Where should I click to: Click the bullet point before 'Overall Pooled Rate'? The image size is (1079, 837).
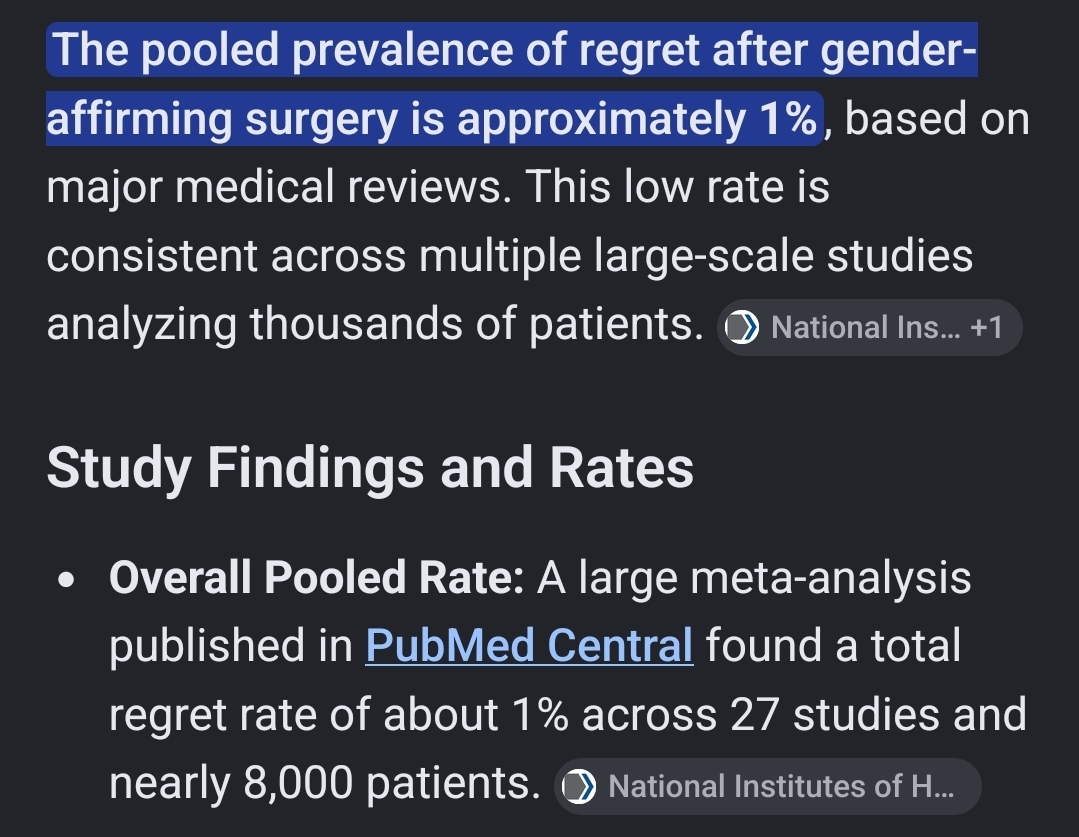coord(66,580)
